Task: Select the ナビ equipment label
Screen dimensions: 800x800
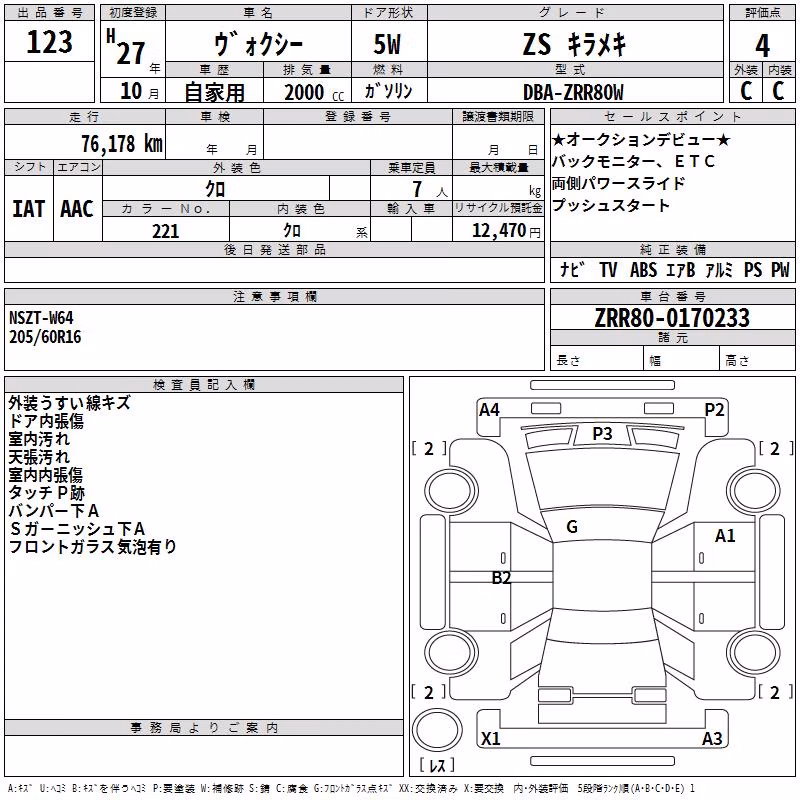Action: tap(572, 270)
